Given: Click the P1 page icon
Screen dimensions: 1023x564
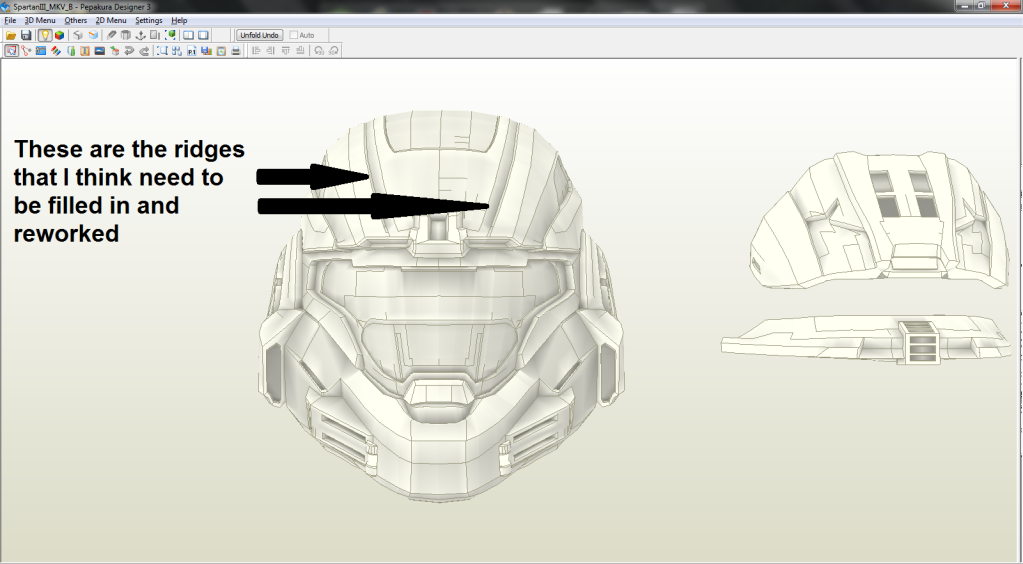Looking at the screenshot, I should [192, 51].
